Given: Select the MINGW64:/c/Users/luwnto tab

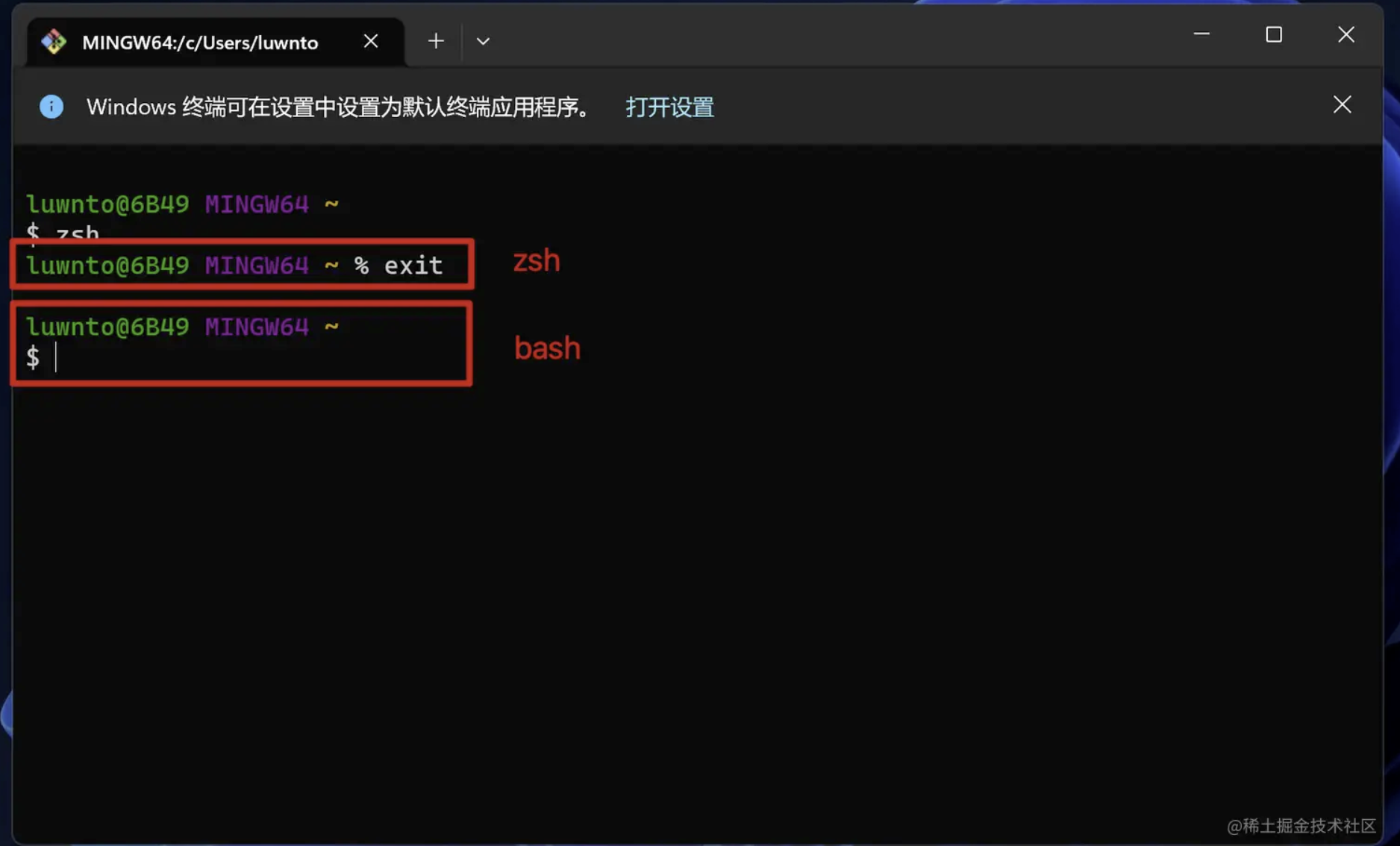Looking at the screenshot, I should click(x=216, y=42).
